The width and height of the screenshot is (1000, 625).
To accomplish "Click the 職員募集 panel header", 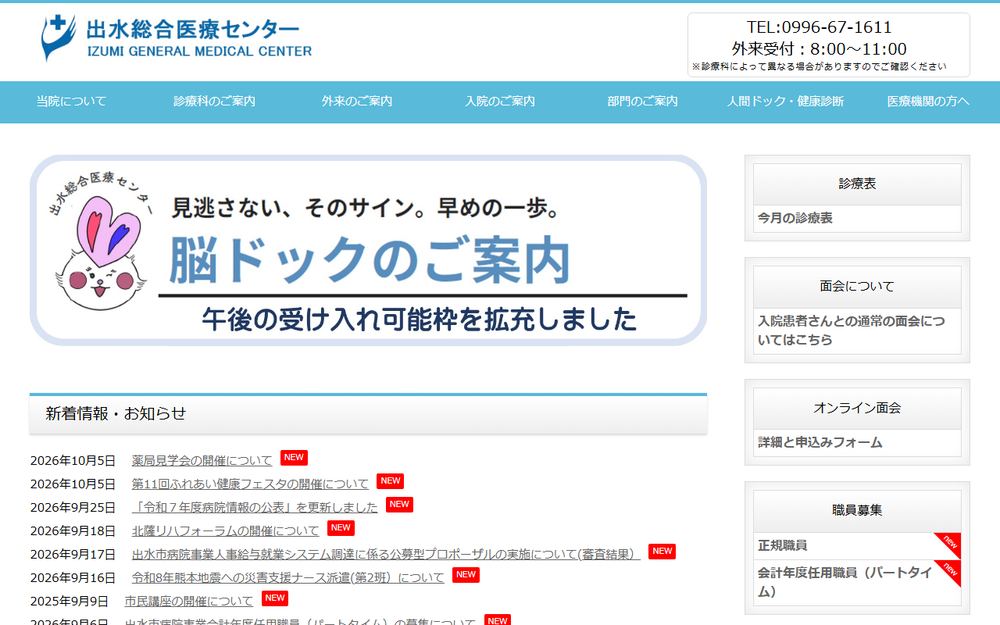I will pos(857,511).
